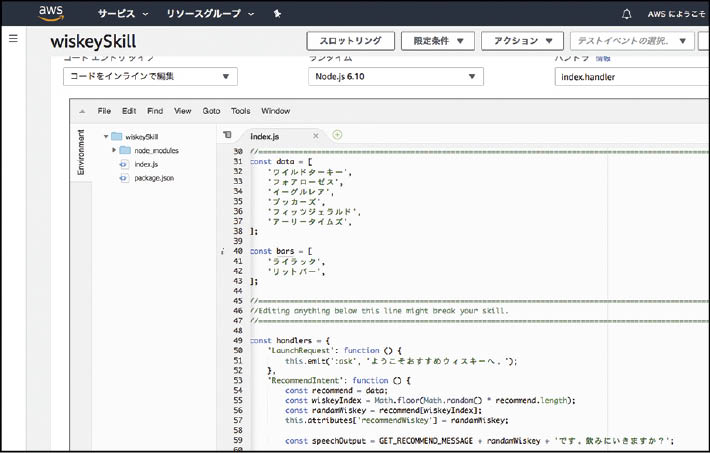Viewport: 710px width, 453px height.
Task: Click GET_RECOMMEND_MESSAGE on line 59
Action: [426, 441]
